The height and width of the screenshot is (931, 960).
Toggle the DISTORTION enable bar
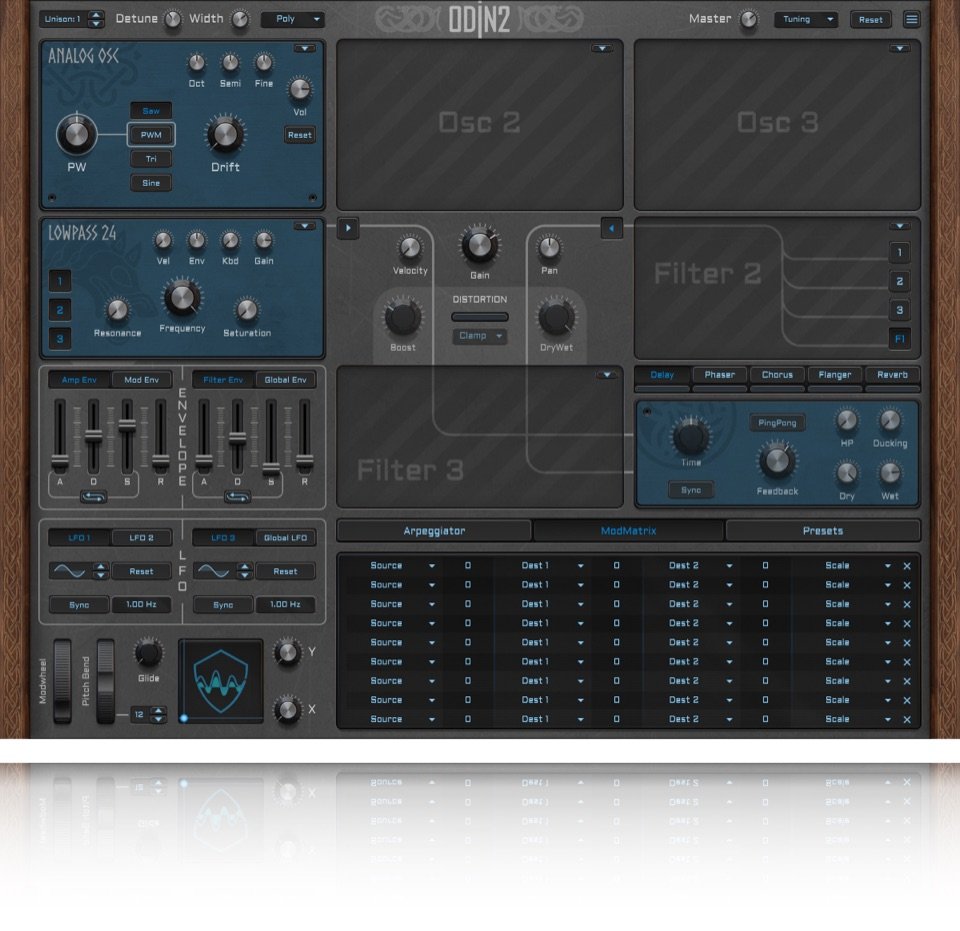479,317
